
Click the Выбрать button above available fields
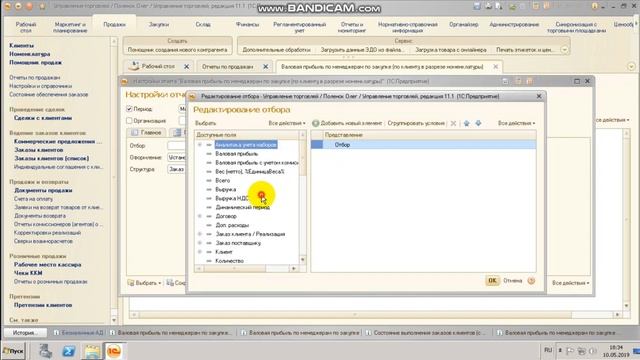click(205, 123)
